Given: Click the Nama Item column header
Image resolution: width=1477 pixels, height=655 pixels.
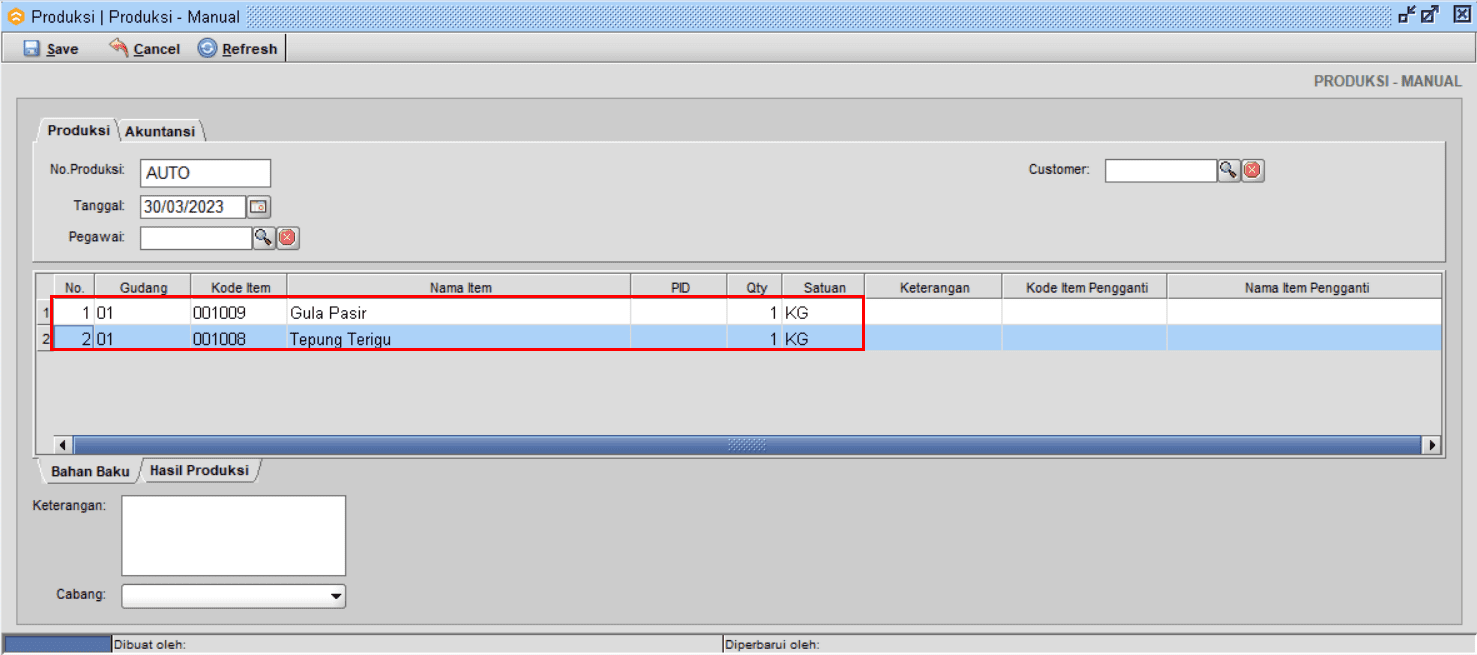Looking at the screenshot, I should [x=460, y=287].
